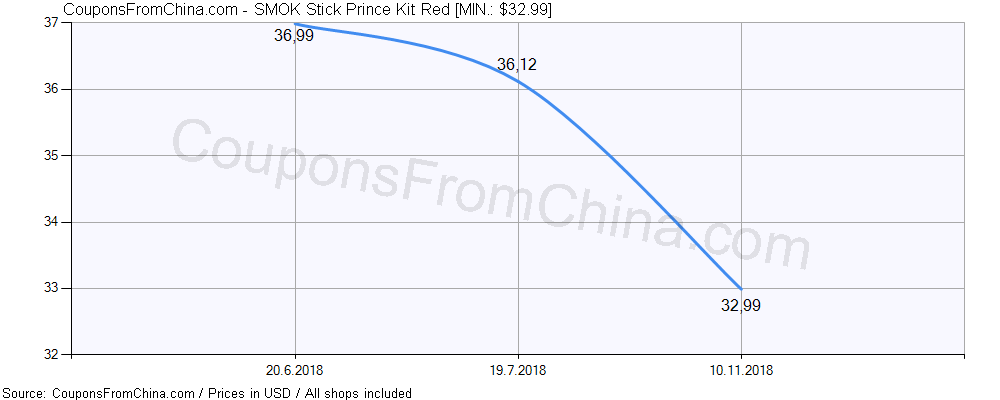Click the y-axis value 37
Image resolution: width=1000 pixels, height=400 pixels.
point(50,23)
